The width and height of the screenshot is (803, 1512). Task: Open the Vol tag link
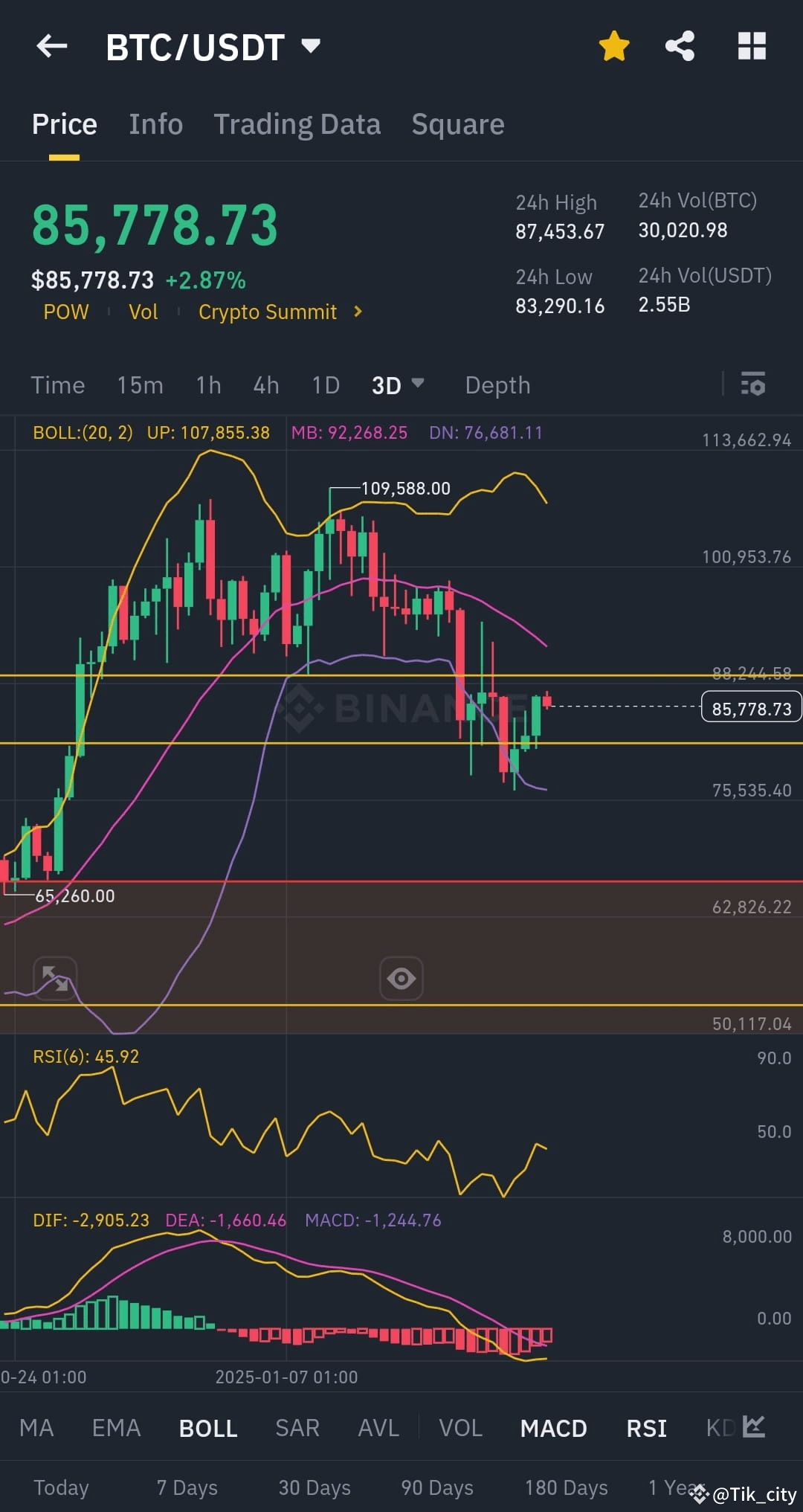143,312
